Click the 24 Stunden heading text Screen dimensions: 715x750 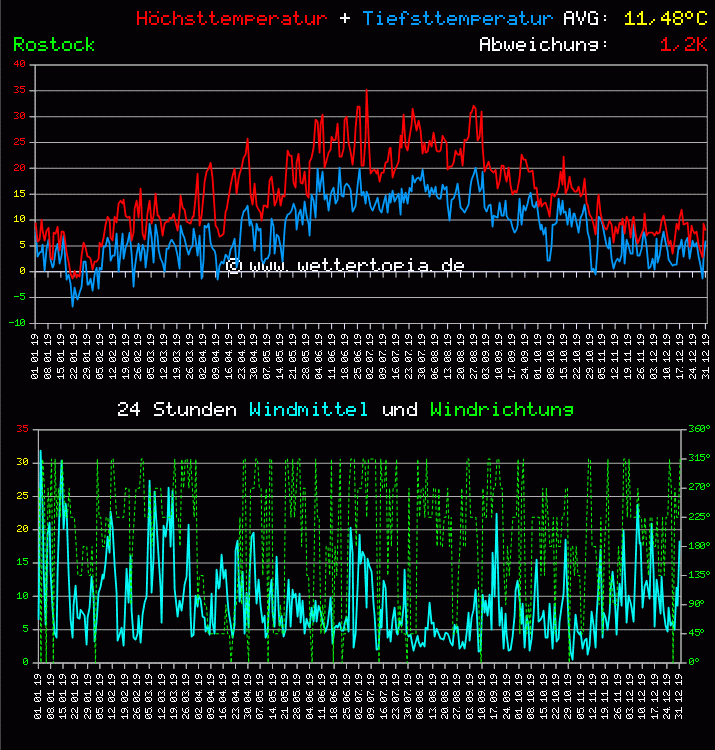pos(176,409)
